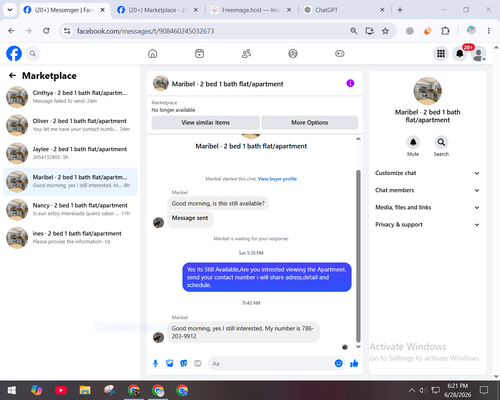Switch to the Freeimage.host browser tab

coord(251,10)
